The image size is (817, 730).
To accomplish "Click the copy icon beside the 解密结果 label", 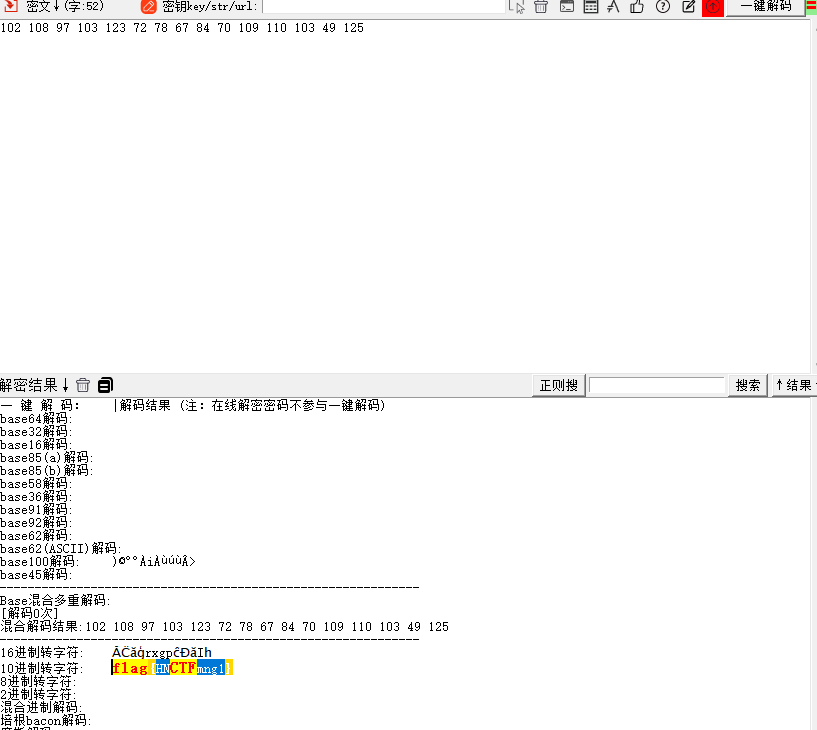I will coord(104,384).
